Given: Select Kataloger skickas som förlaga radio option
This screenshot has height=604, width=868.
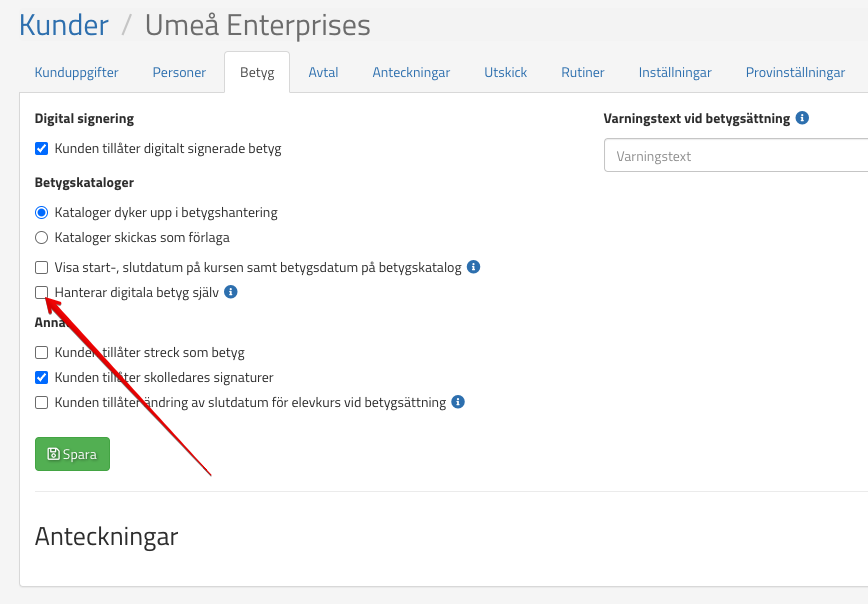Looking at the screenshot, I should coord(41,237).
